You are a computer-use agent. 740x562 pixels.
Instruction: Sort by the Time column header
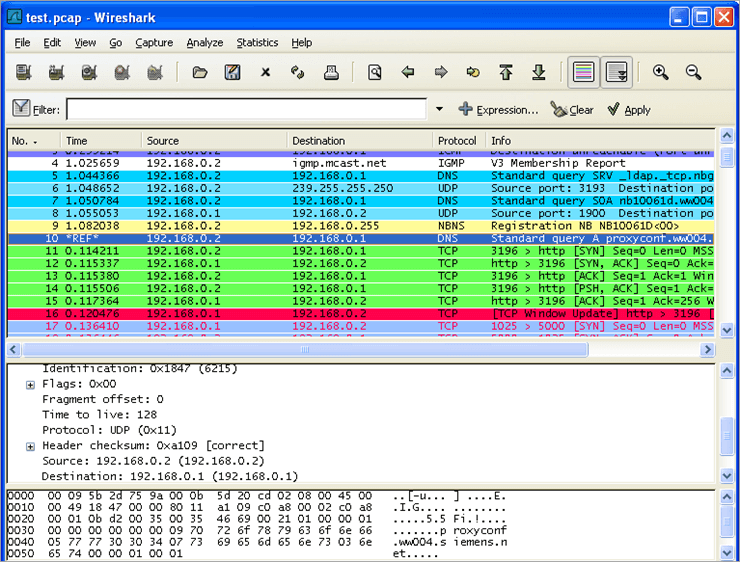click(x=101, y=141)
